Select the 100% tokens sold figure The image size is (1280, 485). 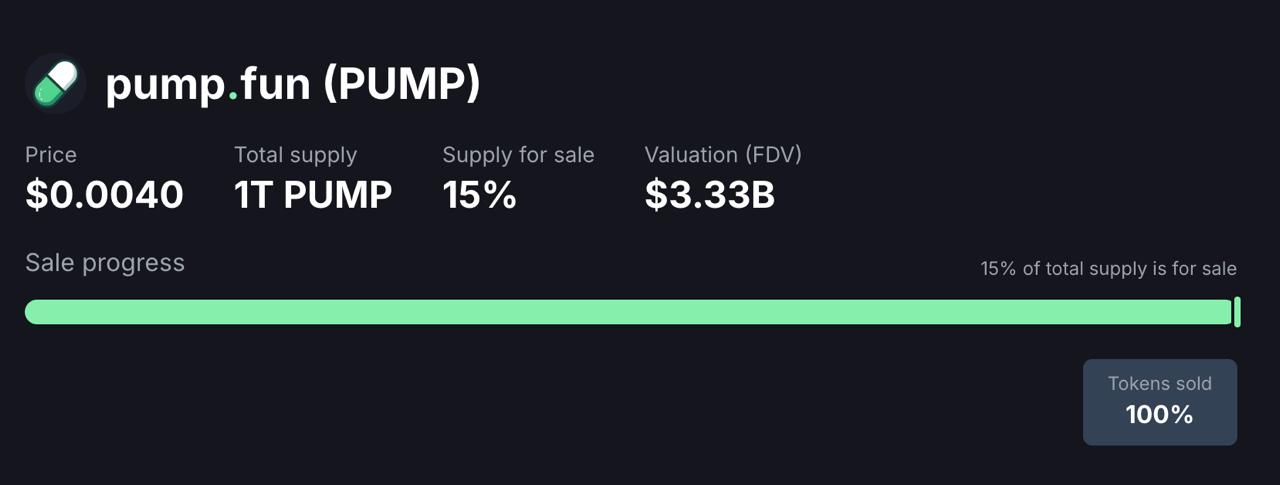(x=1160, y=415)
